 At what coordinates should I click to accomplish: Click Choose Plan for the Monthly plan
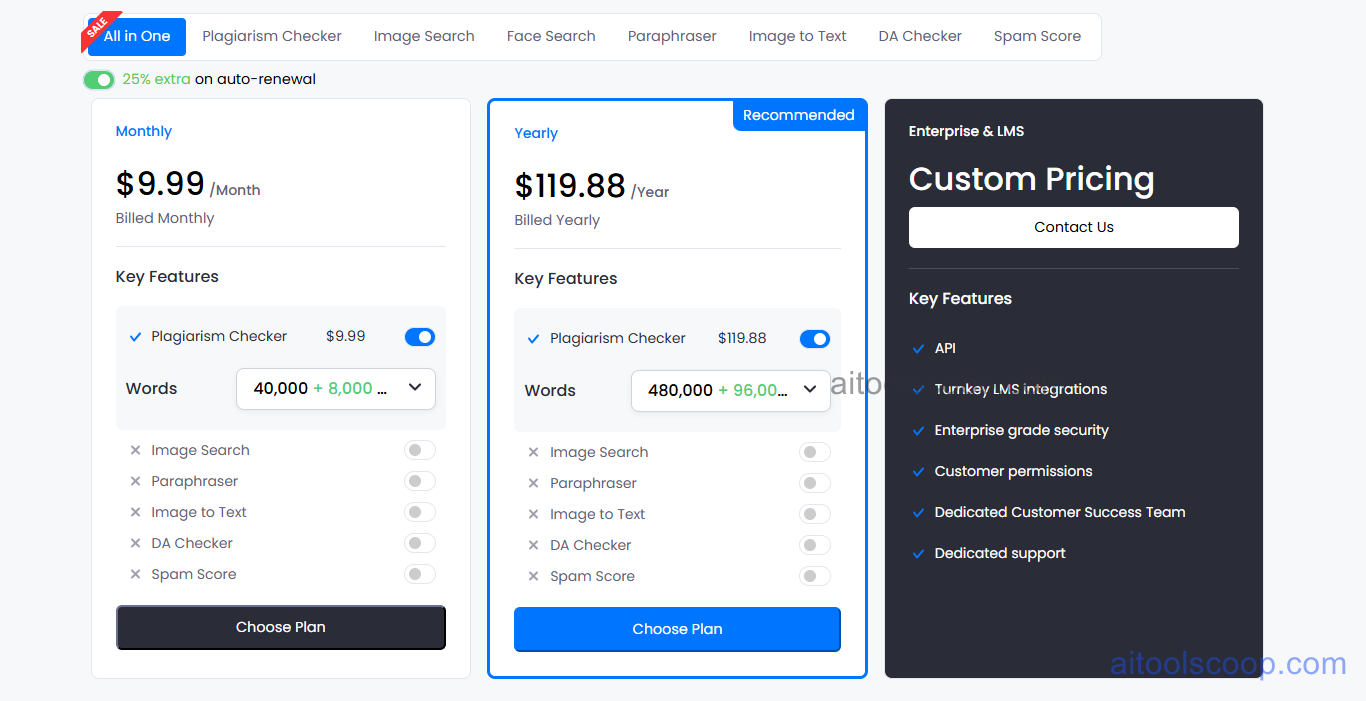[x=281, y=628]
